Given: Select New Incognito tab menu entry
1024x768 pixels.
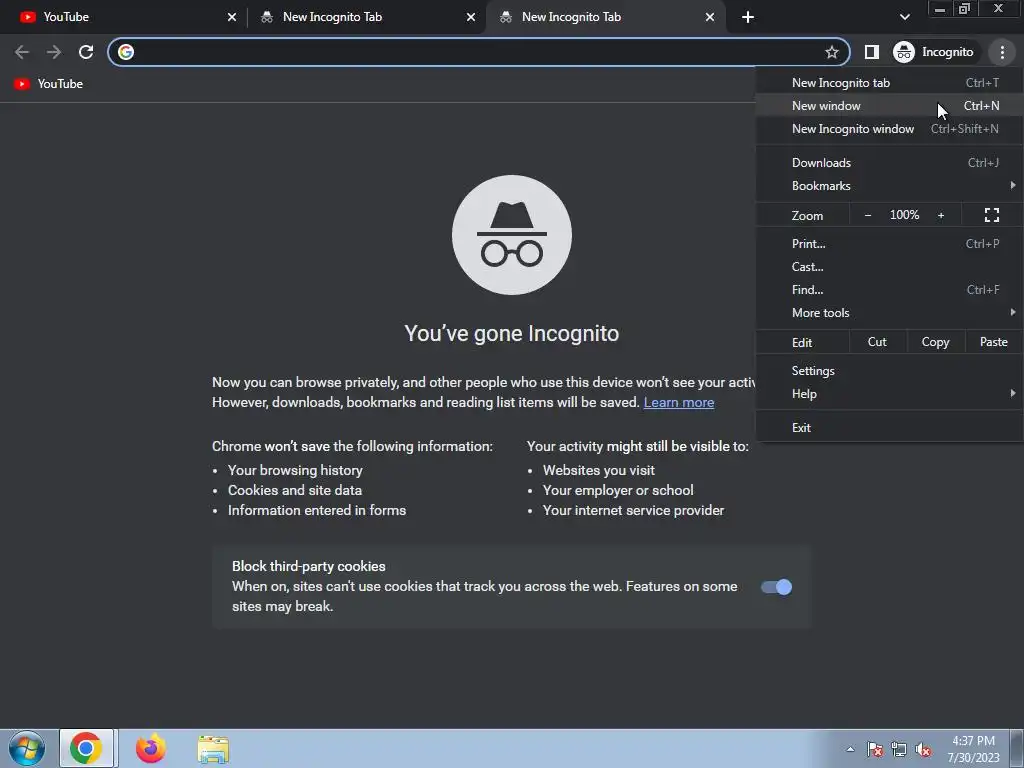Looking at the screenshot, I should pyautogui.click(x=889, y=83).
